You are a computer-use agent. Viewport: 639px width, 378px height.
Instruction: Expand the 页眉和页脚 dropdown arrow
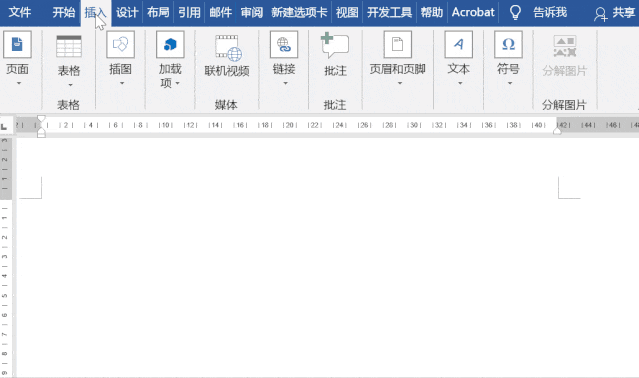point(399,83)
